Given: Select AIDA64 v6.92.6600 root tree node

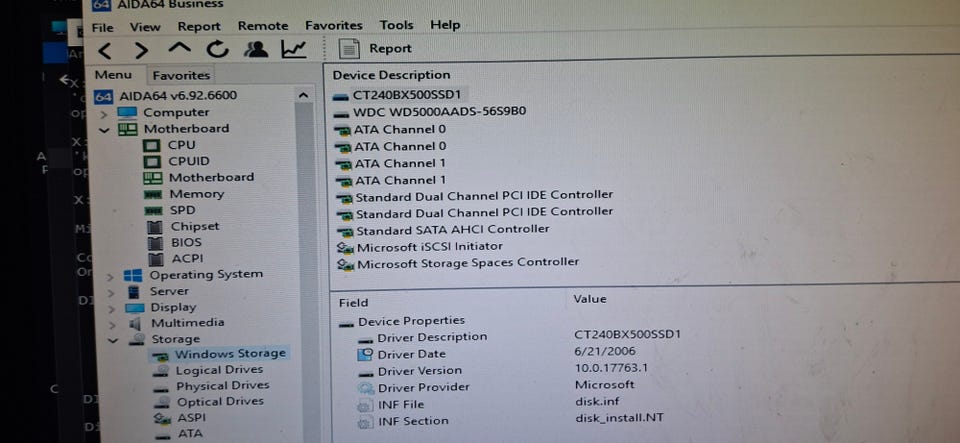Looking at the screenshot, I should click(178, 95).
